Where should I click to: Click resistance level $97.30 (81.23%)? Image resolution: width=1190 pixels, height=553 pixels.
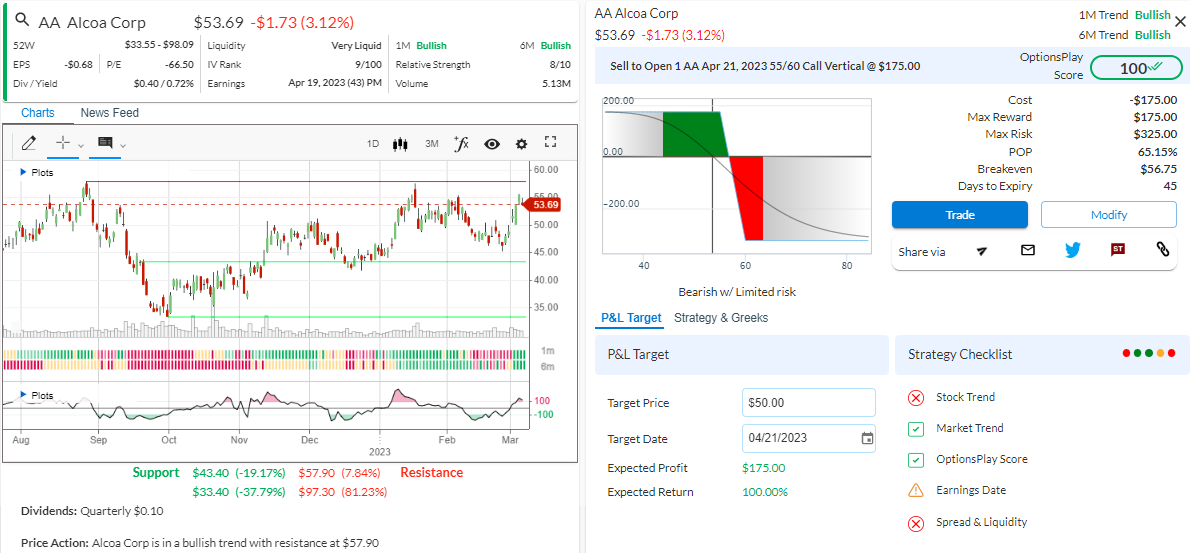(x=342, y=491)
